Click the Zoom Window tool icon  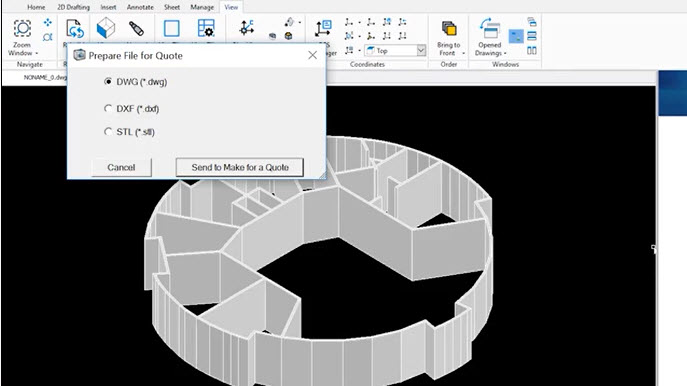22,28
